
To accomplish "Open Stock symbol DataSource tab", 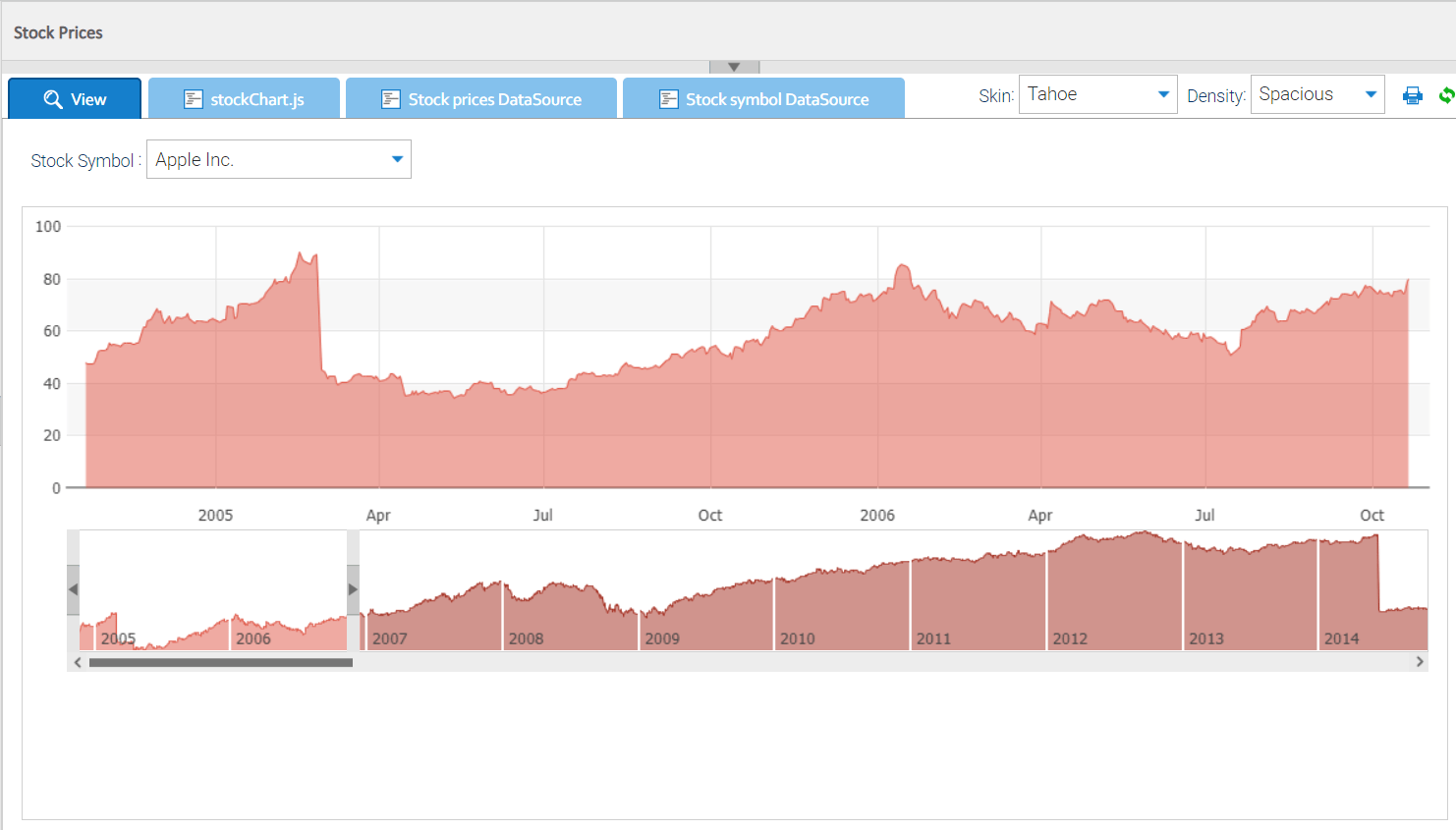I will (x=763, y=99).
